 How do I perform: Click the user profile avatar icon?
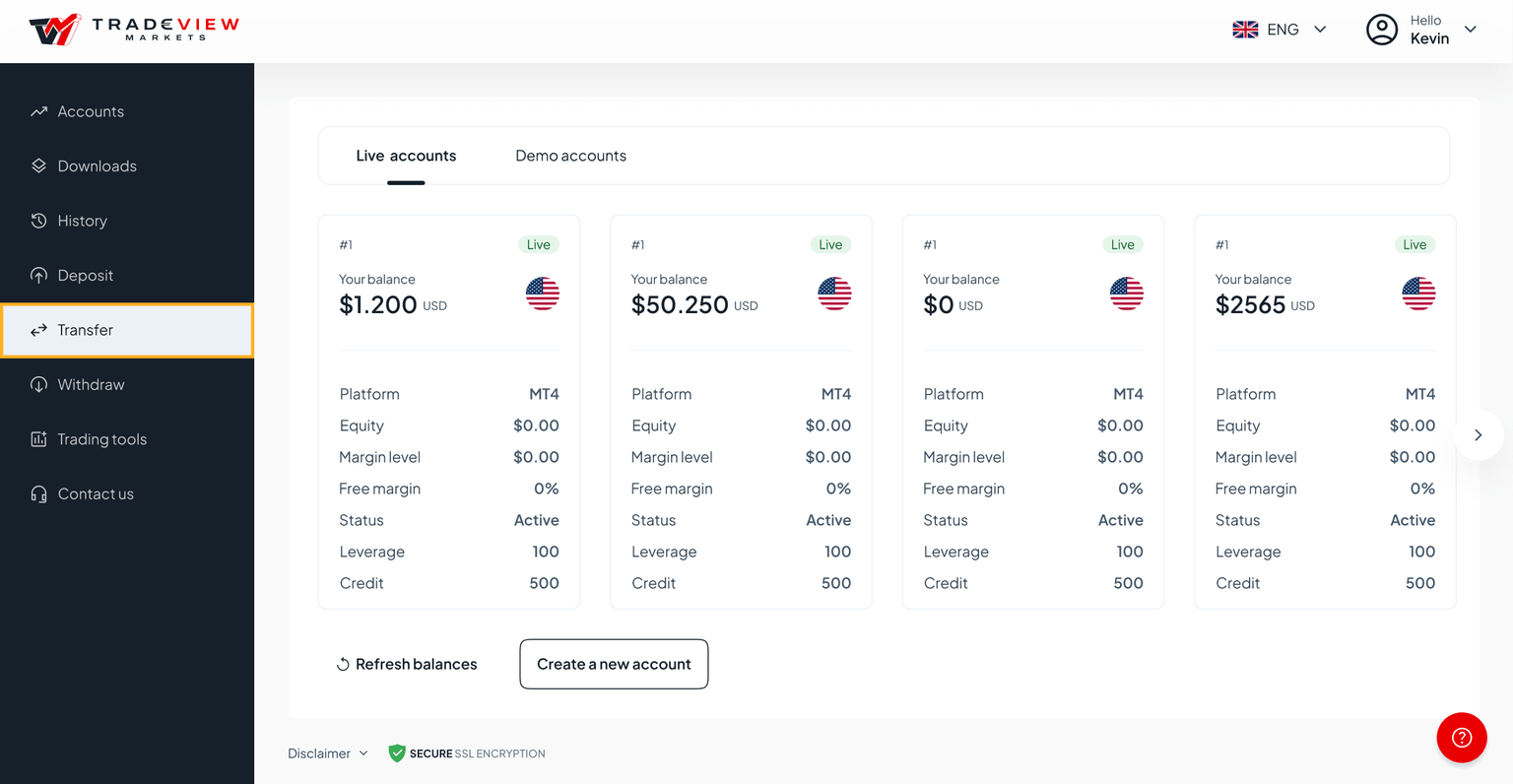(1381, 30)
